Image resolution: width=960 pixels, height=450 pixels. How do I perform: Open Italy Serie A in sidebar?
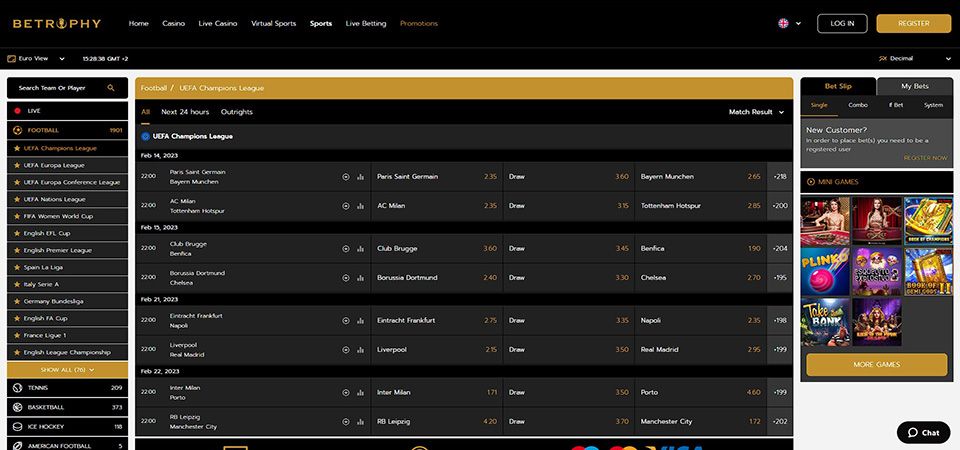click(67, 284)
